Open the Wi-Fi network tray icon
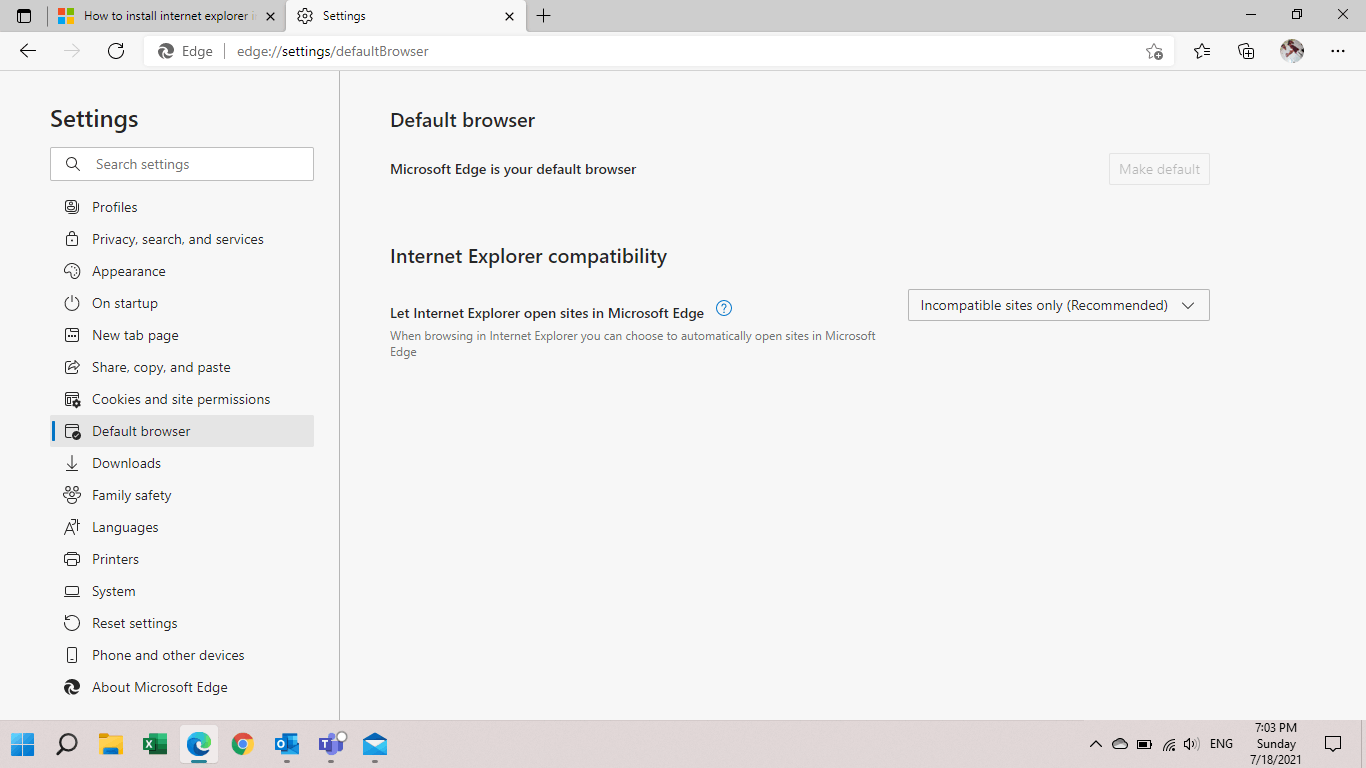This screenshot has width=1366, height=768. click(x=1168, y=744)
